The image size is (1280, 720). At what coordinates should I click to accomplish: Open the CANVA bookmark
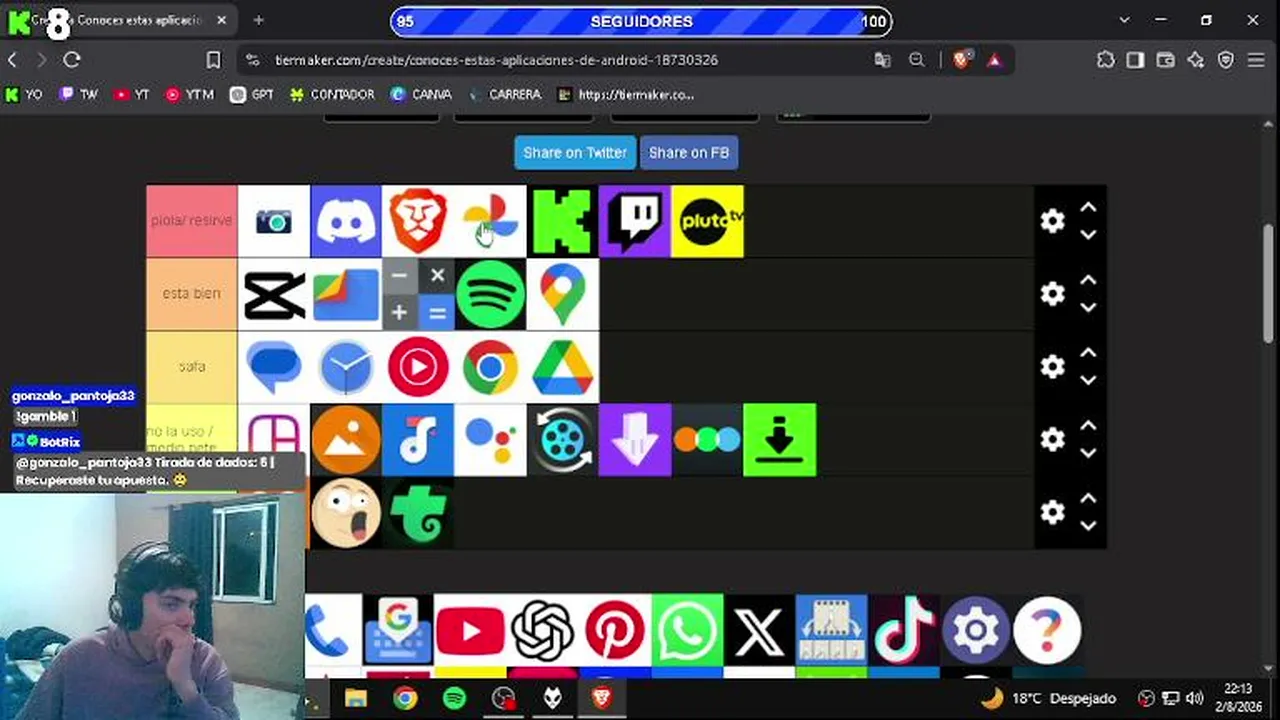pyautogui.click(x=421, y=95)
